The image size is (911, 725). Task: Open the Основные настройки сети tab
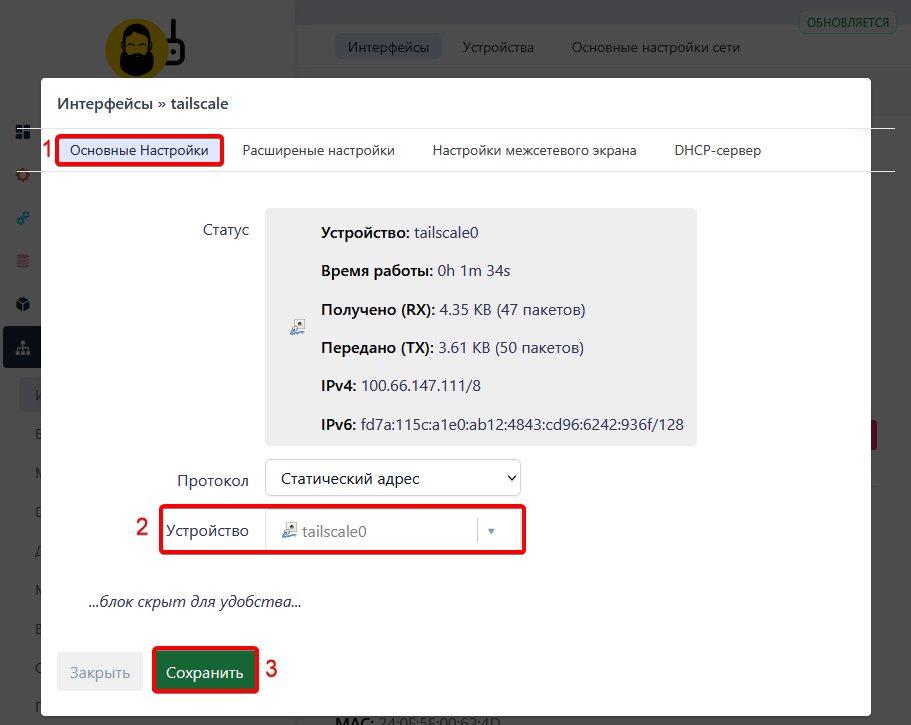pyautogui.click(x=655, y=47)
